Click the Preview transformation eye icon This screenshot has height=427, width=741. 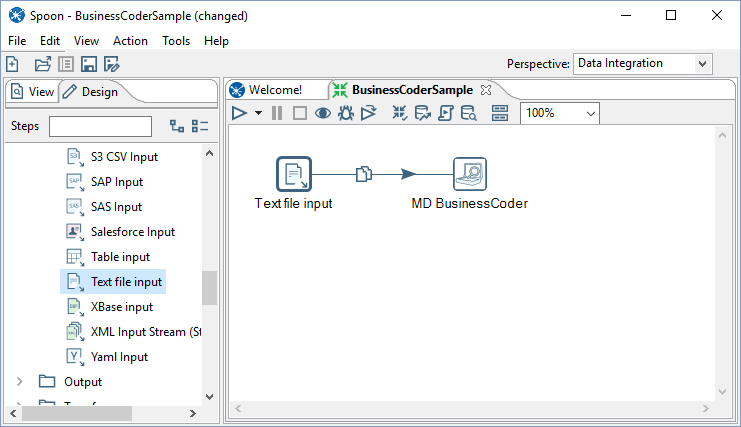point(323,113)
